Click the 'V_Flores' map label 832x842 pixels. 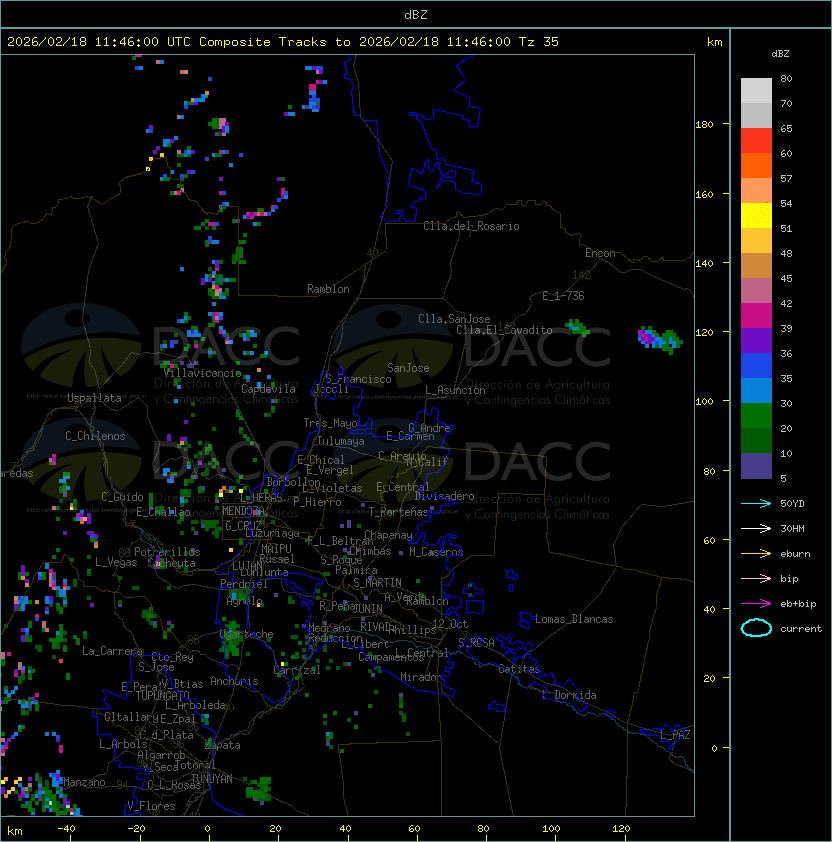tap(151, 806)
